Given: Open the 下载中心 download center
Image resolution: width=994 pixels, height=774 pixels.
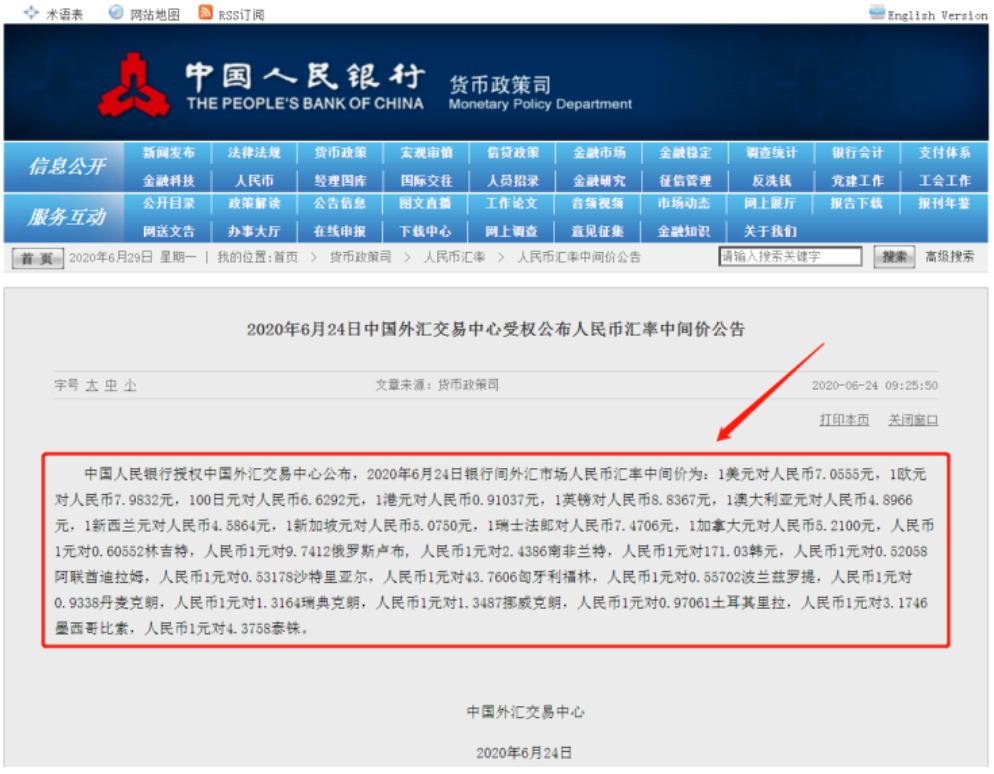Looking at the screenshot, I should click(x=425, y=231).
